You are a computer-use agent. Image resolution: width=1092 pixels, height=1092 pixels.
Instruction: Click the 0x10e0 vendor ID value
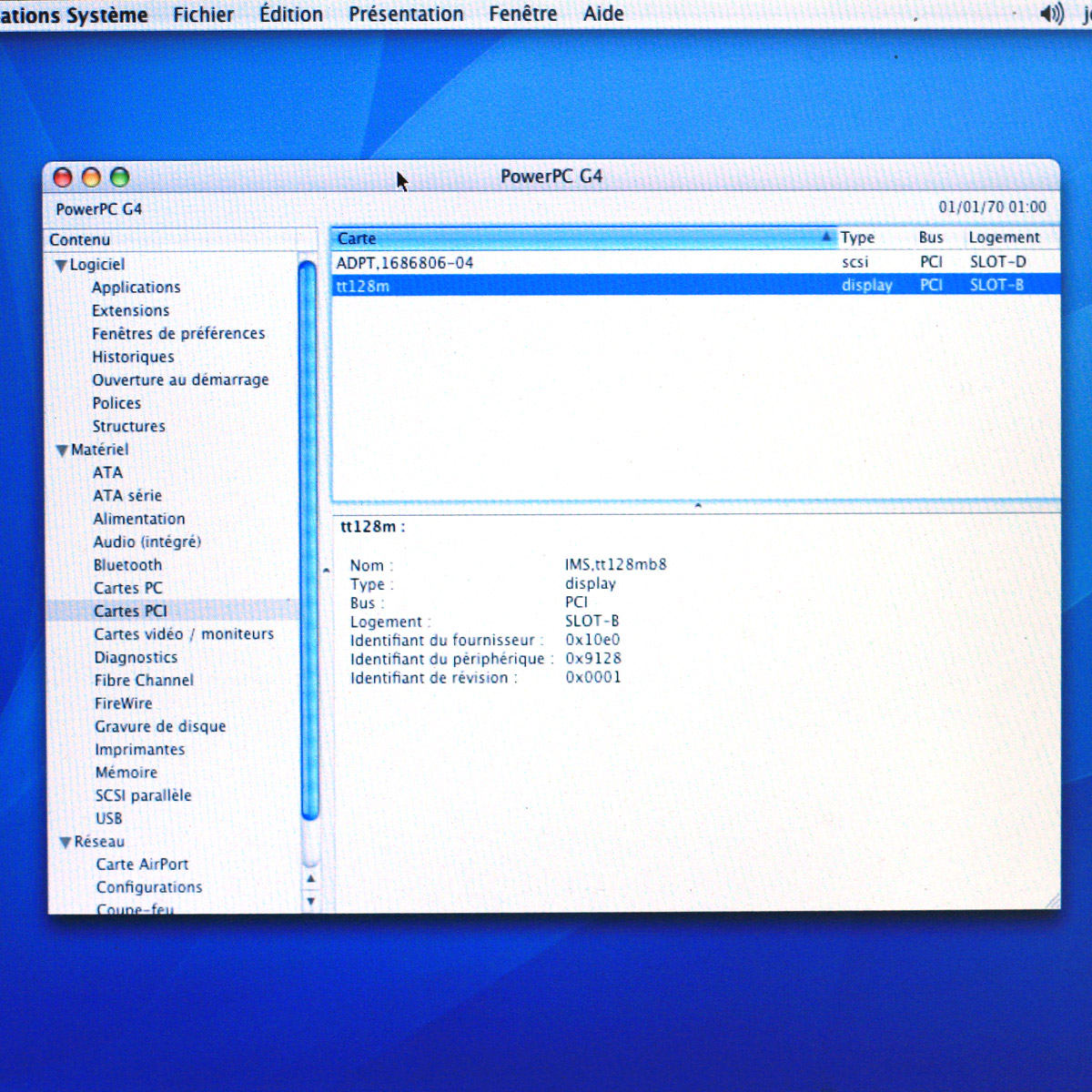point(592,640)
